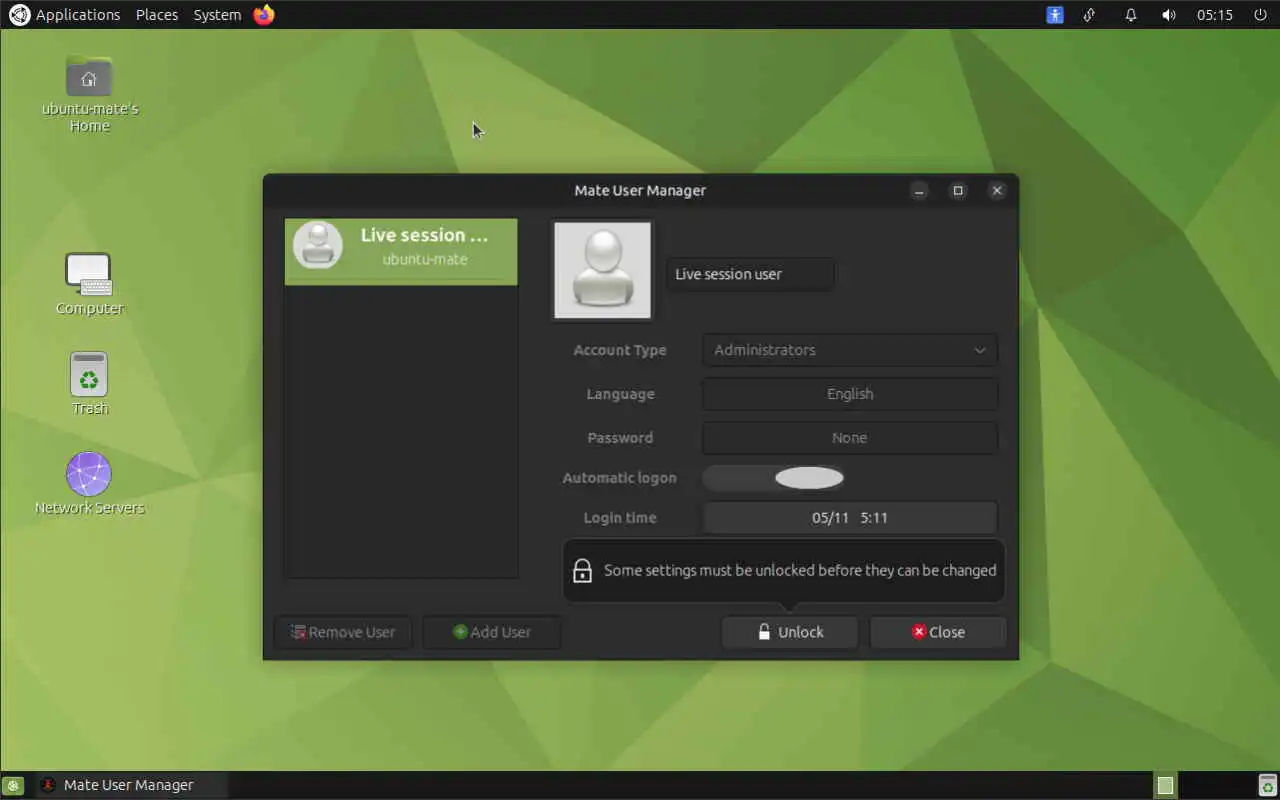
Task: Open trash applet in bottom panel corner
Action: point(1267,786)
